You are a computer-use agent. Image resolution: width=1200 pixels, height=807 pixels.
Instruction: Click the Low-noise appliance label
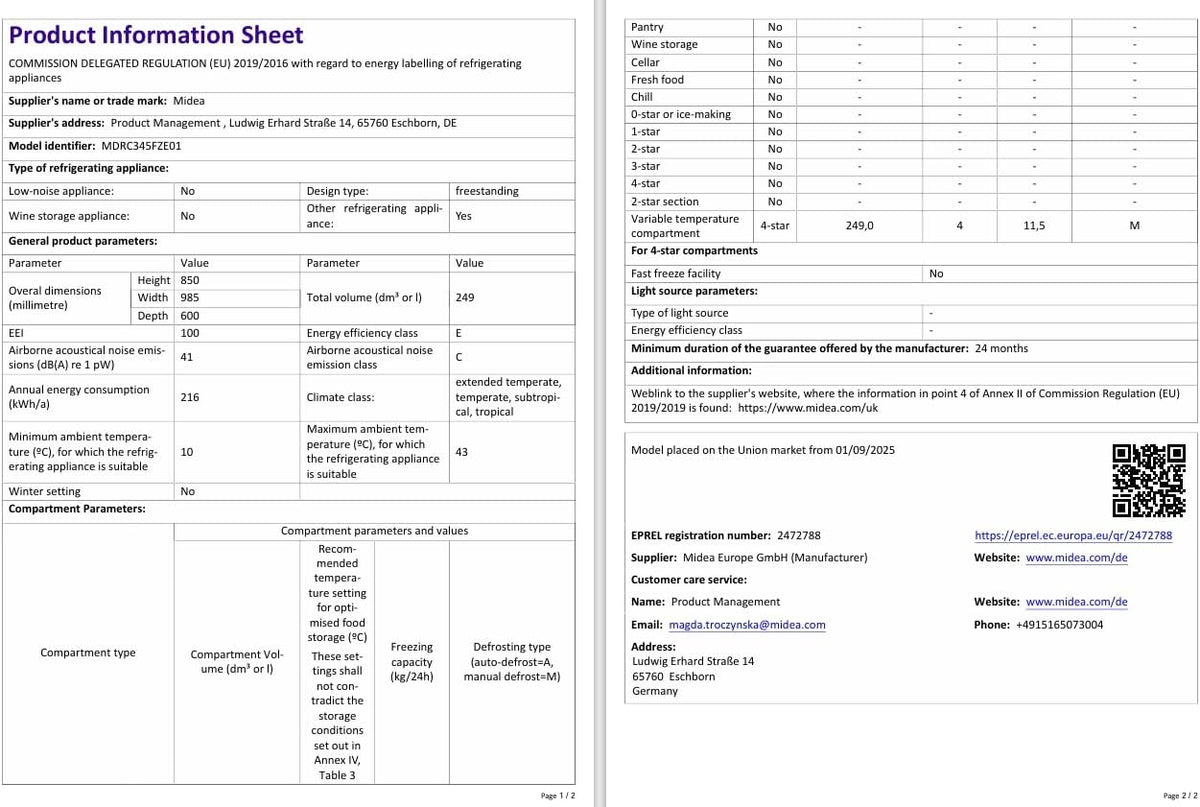61,191
